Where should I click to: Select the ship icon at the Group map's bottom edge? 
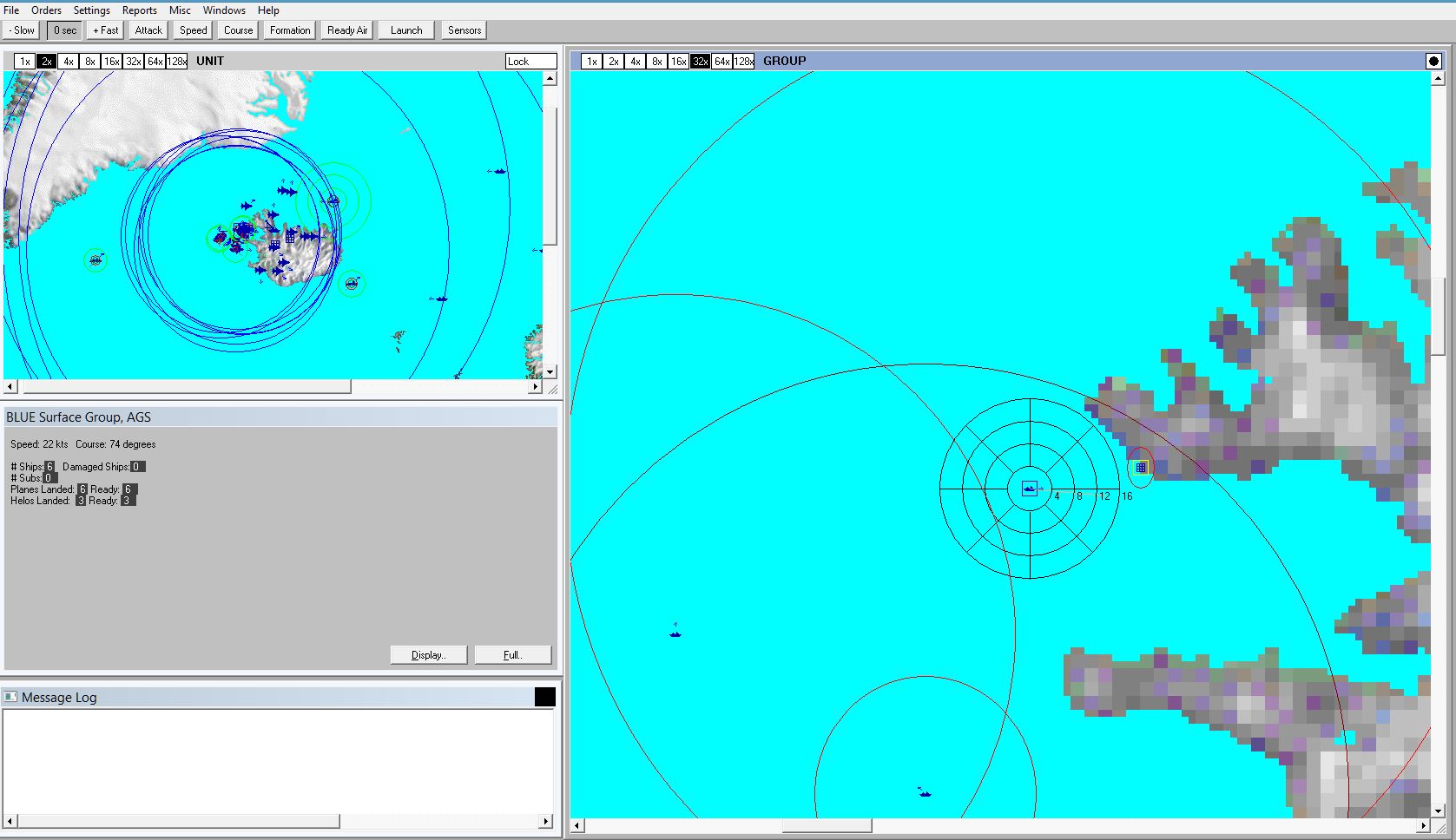click(925, 792)
